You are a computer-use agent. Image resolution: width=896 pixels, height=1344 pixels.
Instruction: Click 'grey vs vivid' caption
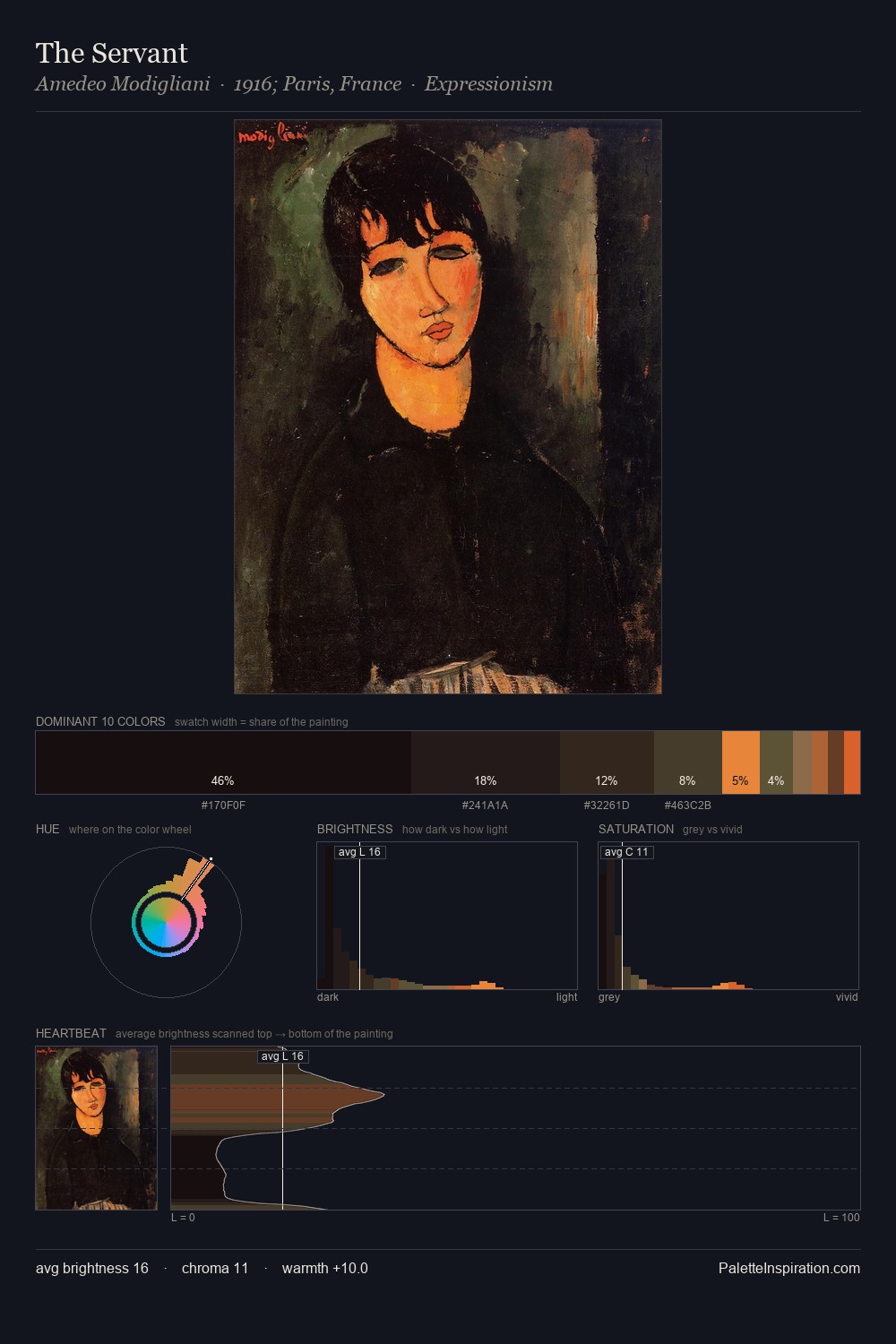point(712,830)
